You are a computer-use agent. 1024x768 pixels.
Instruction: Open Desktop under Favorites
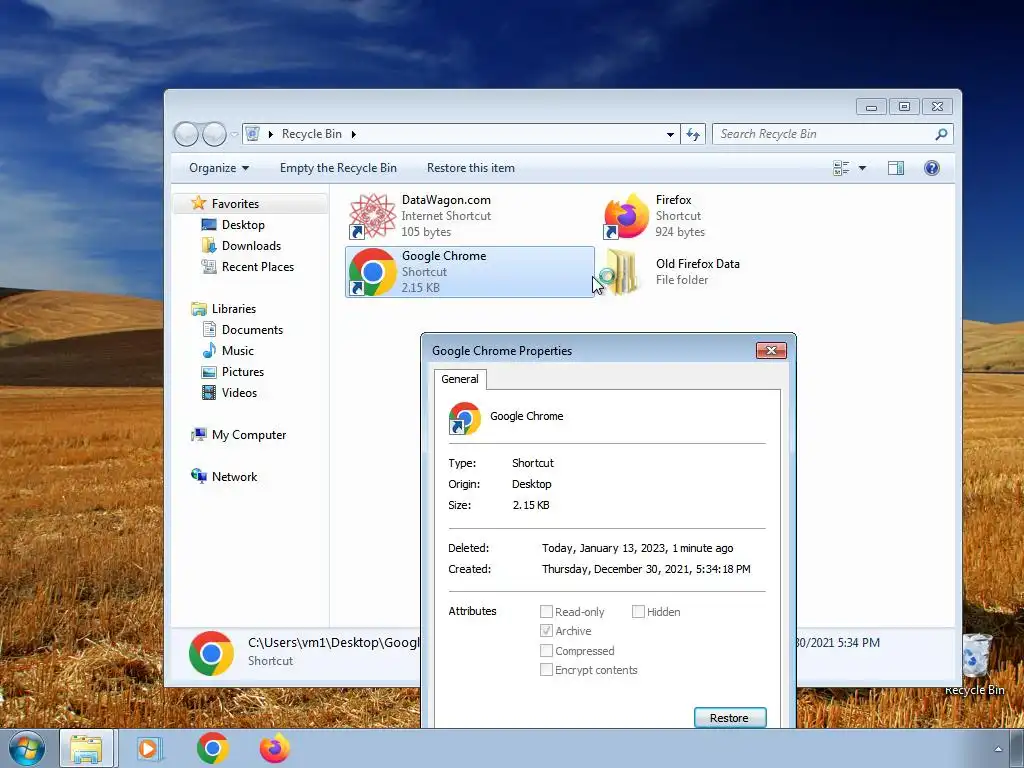(x=243, y=225)
